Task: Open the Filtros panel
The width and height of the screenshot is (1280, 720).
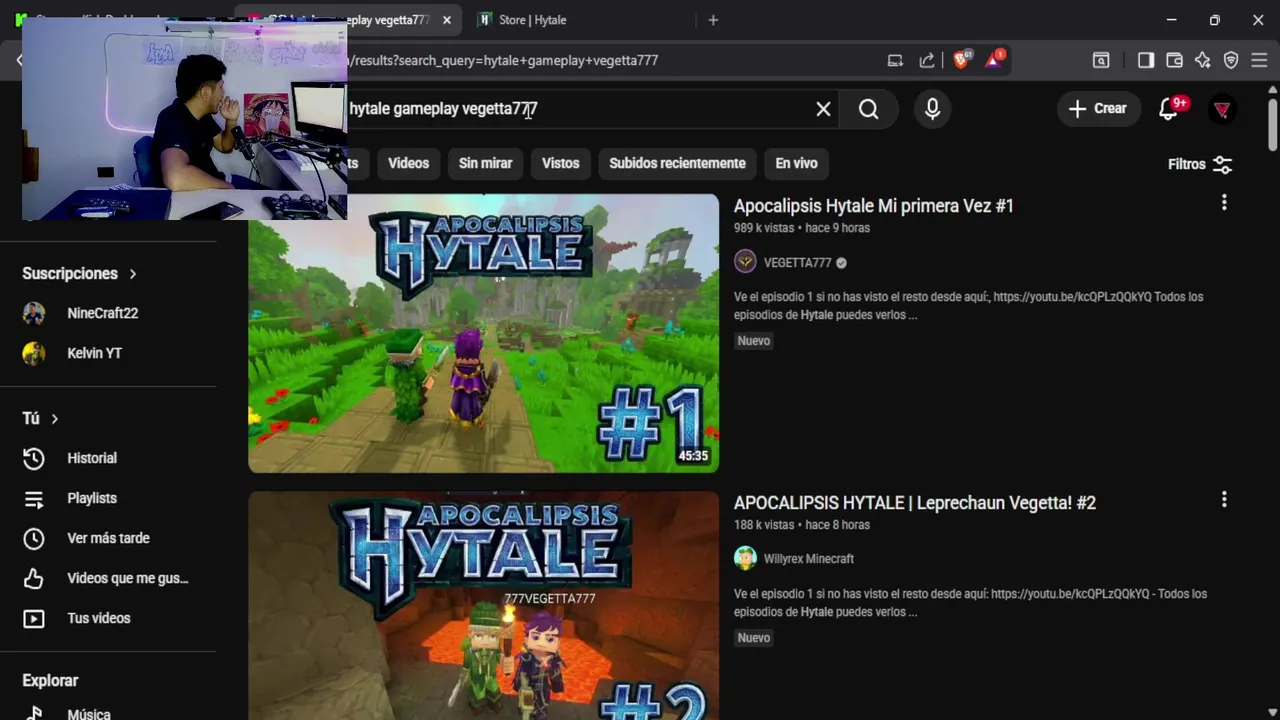Action: 1200,164
